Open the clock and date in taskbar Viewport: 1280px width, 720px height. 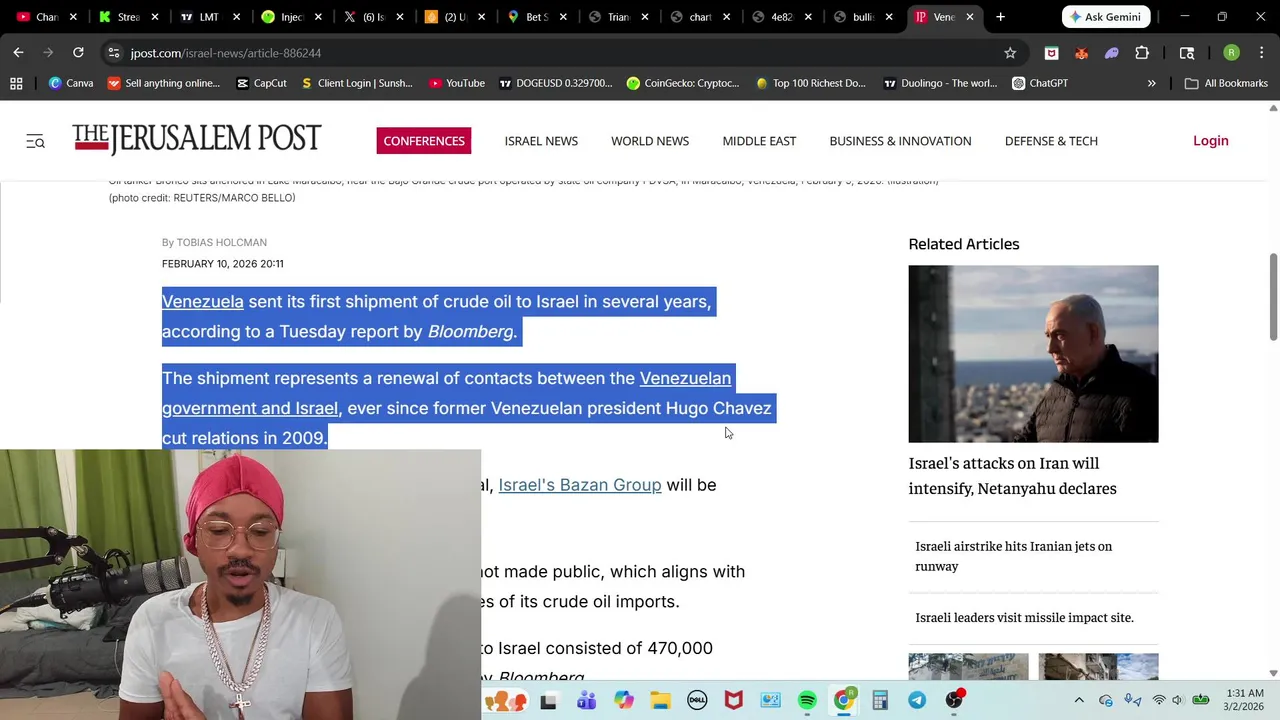(1245, 700)
